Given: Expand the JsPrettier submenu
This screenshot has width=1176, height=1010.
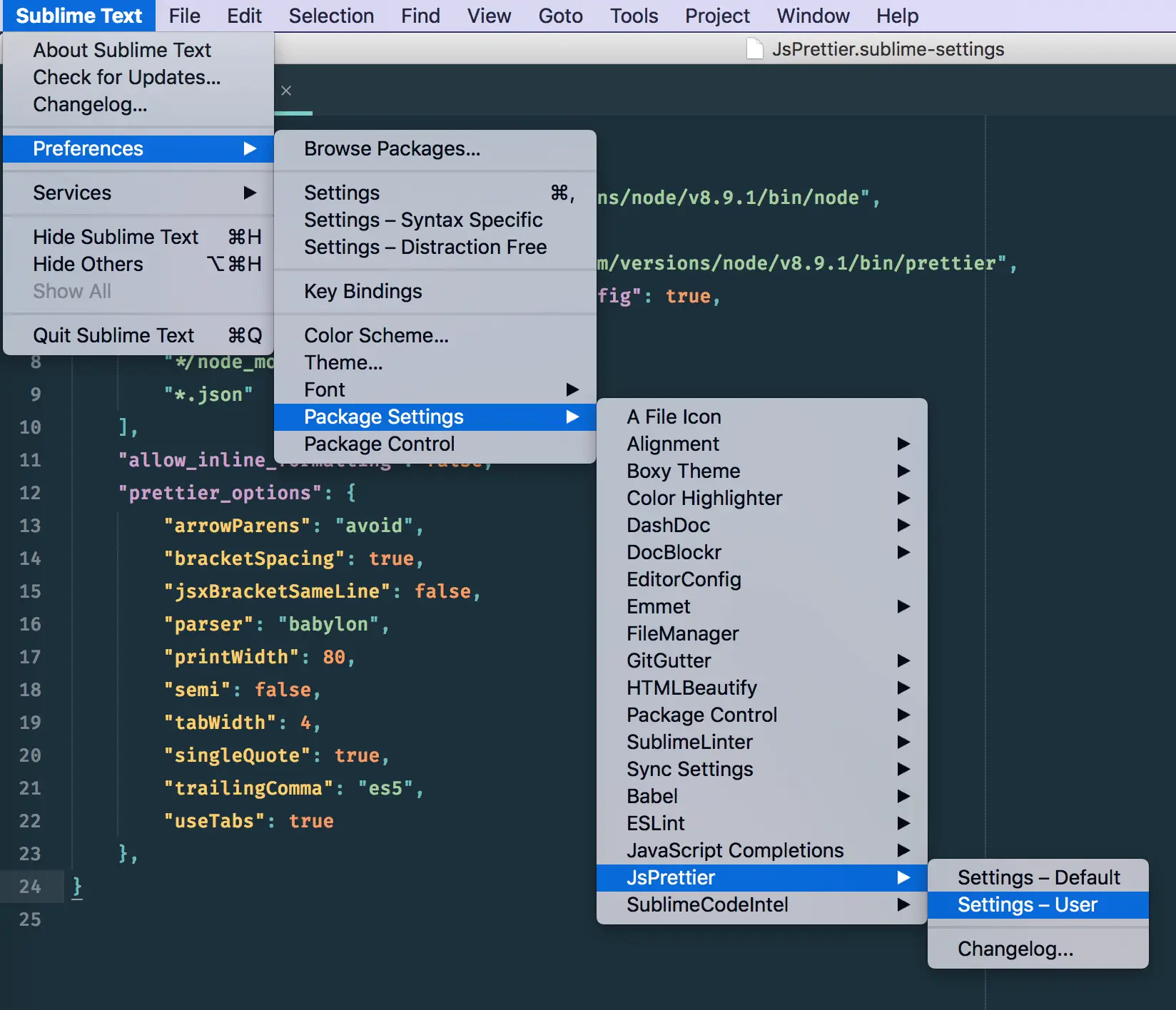Looking at the screenshot, I should click(x=762, y=877).
